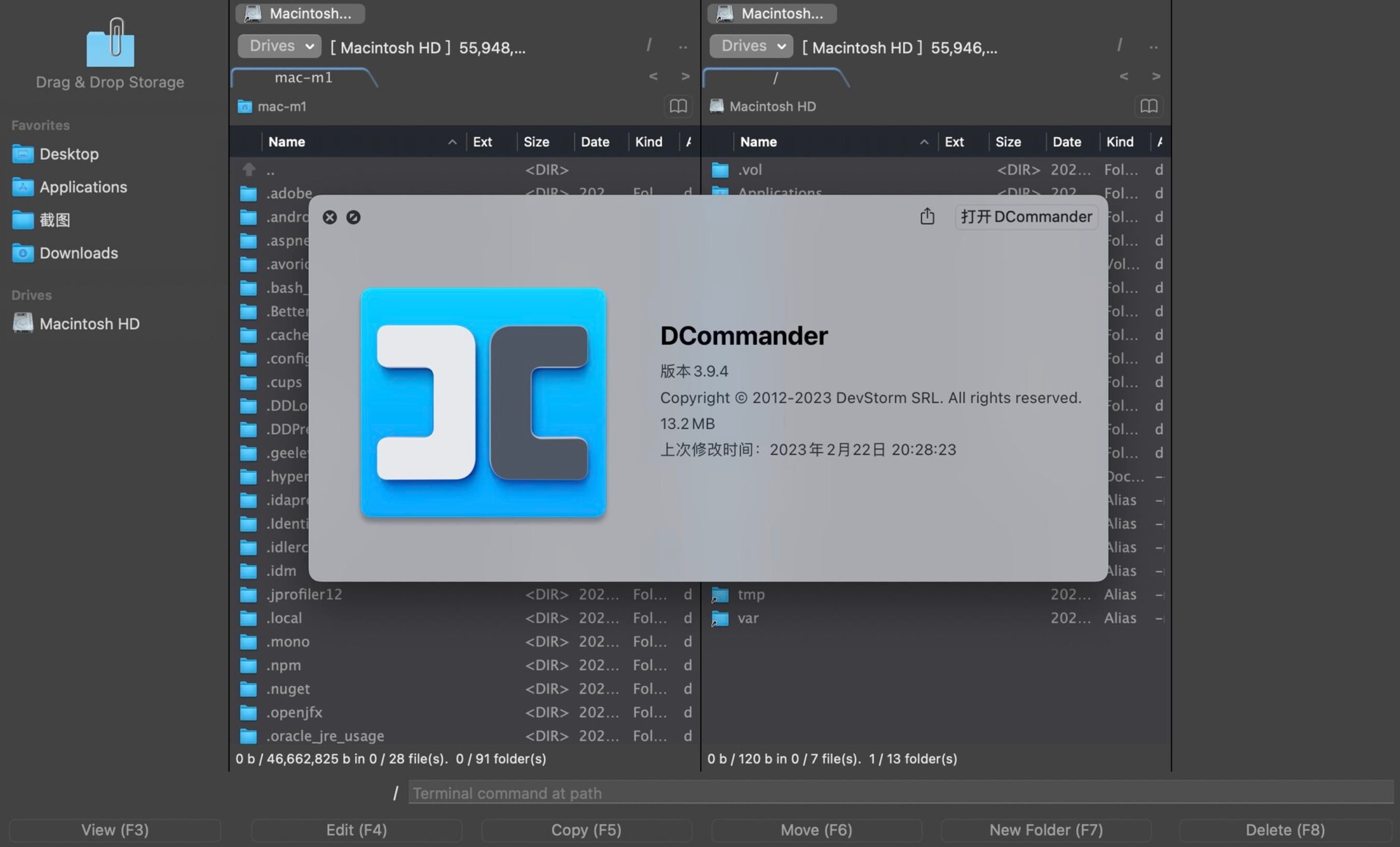The image size is (1400, 847).
Task: Select the .local folder
Action: click(x=465, y=618)
